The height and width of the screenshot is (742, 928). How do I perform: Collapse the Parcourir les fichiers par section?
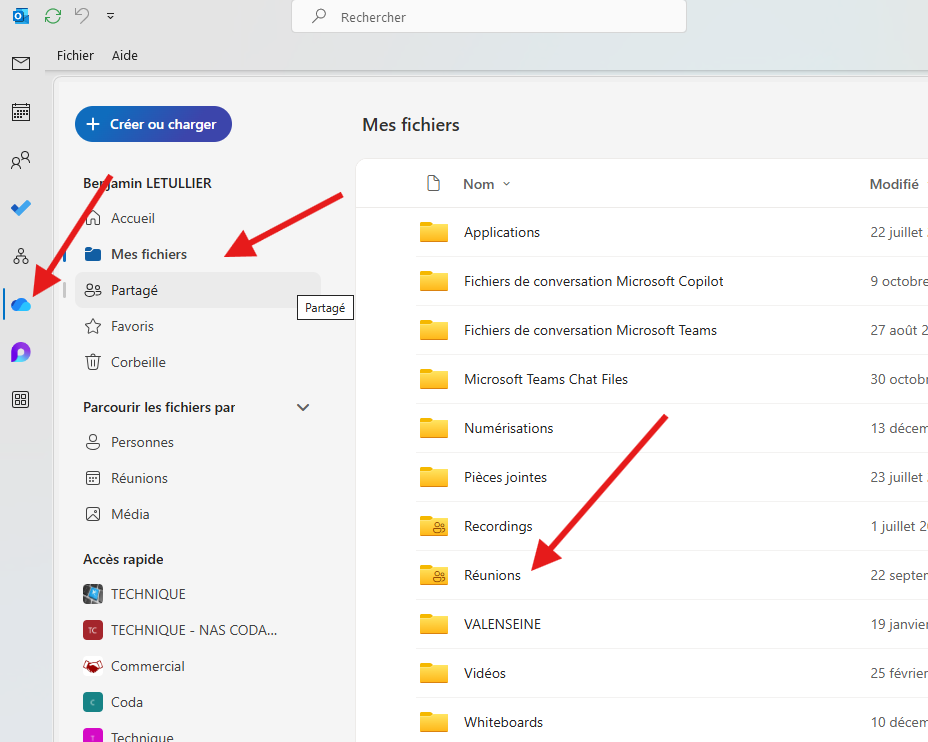(x=303, y=408)
